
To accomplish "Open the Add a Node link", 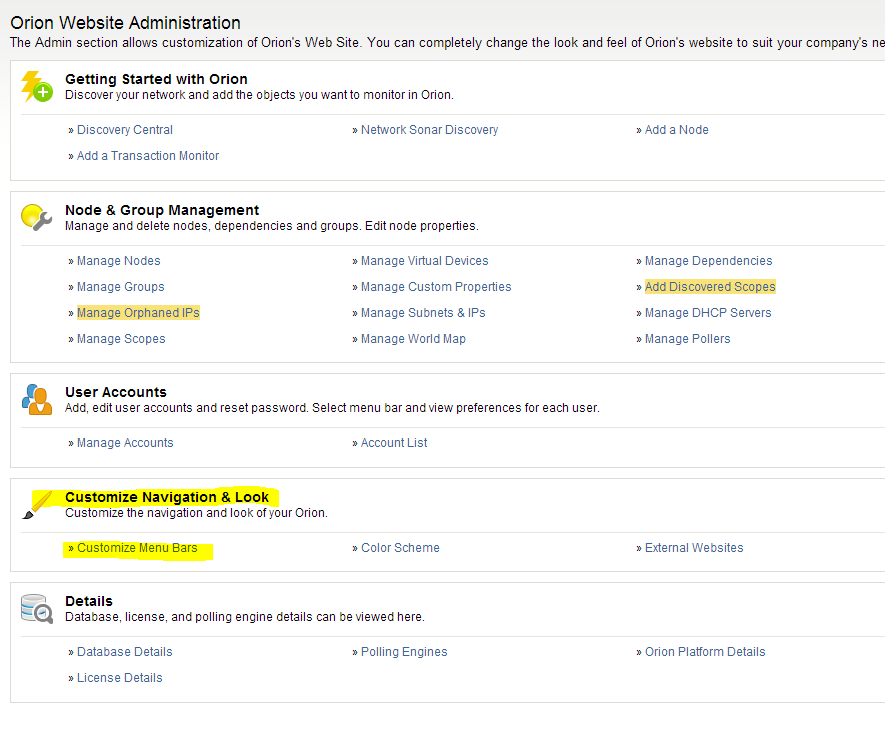I will 677,130.
